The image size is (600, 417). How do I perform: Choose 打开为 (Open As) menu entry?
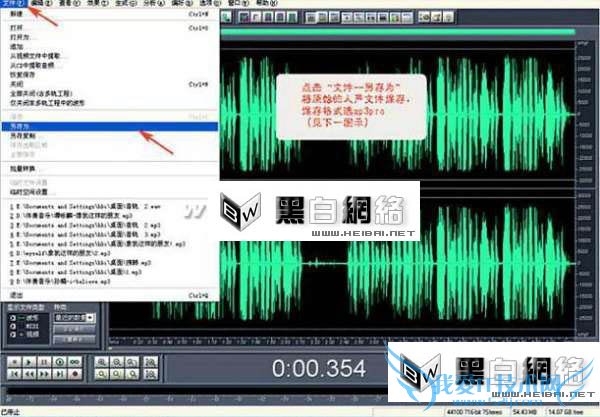pyautogui.click(x=110, y=37)
